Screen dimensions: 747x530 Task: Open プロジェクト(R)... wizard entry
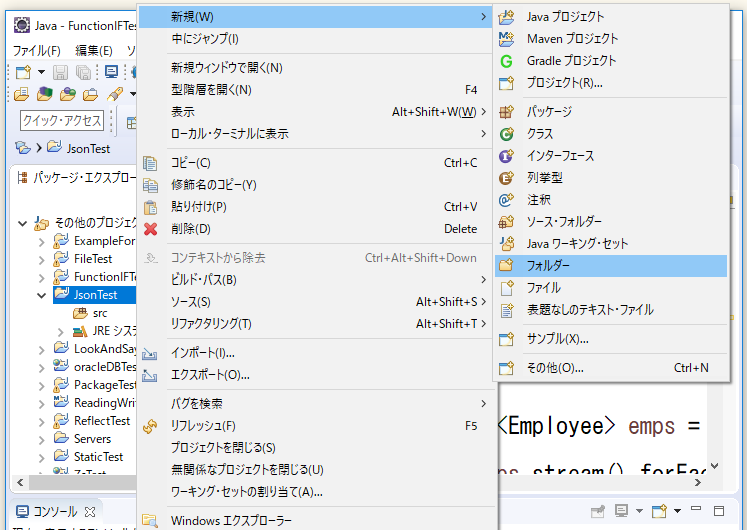(611, 83)
